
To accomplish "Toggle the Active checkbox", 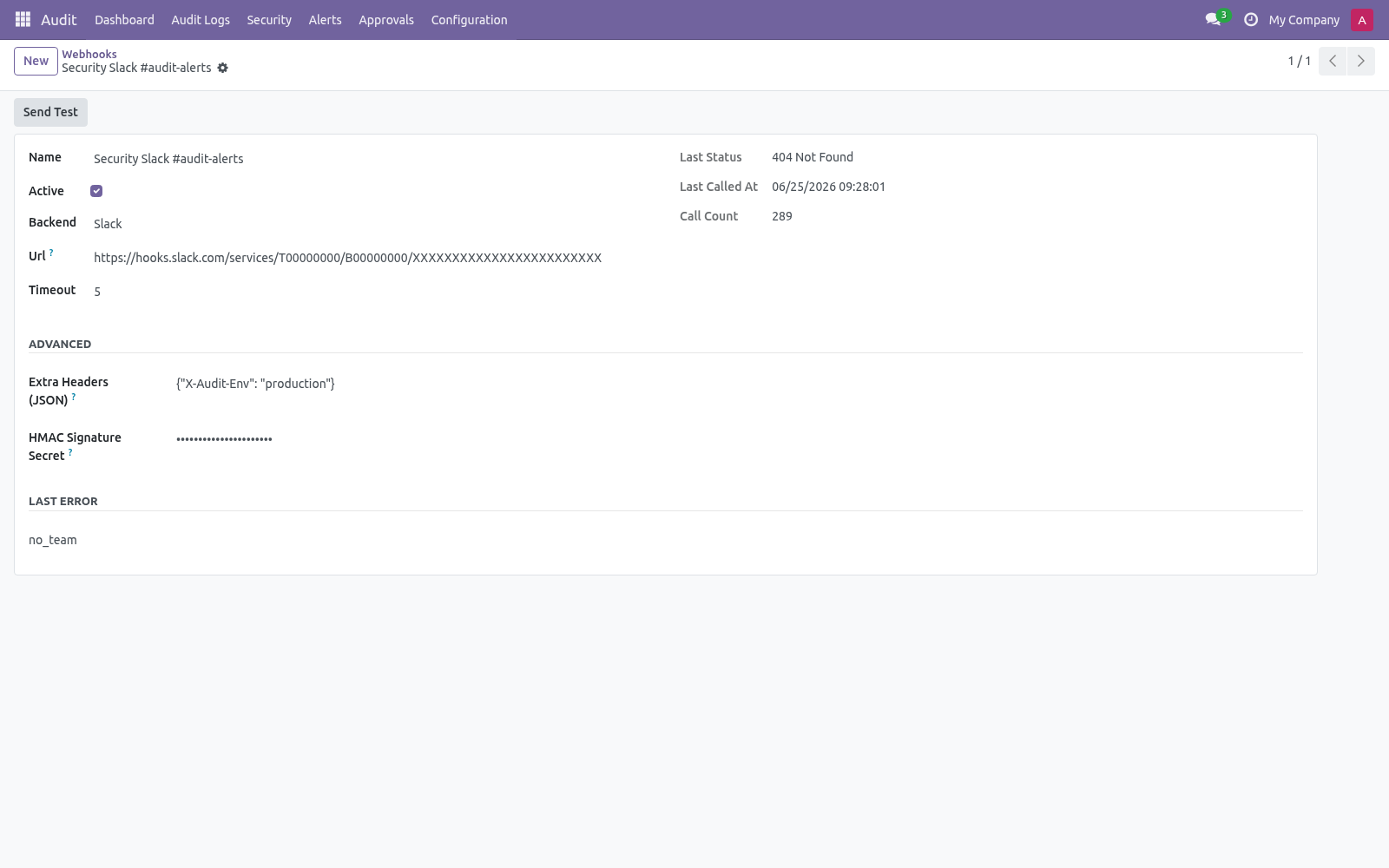I will click(96, 191).
